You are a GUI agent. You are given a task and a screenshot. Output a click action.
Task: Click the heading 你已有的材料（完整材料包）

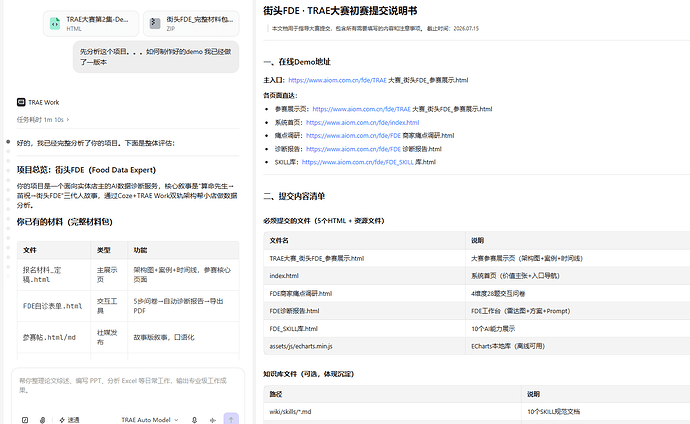point(65,222)
